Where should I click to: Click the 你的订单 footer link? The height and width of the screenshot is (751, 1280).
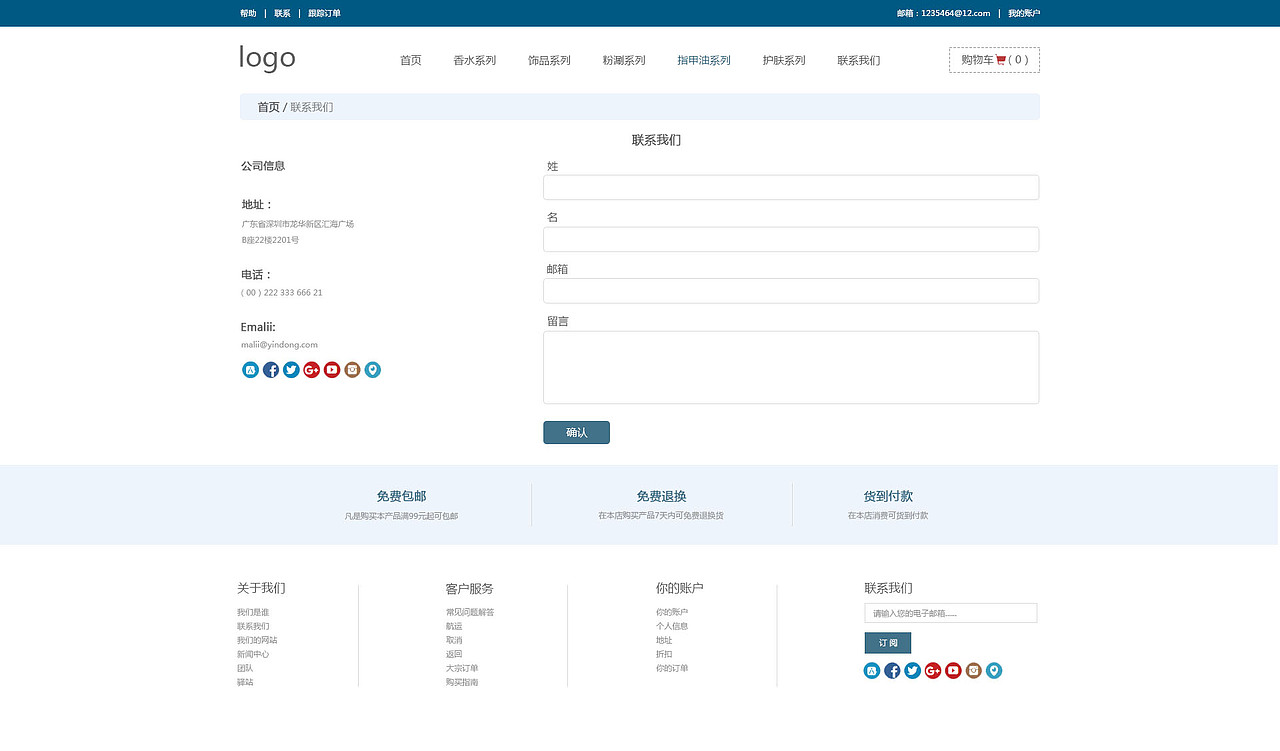[x=672, y=668]
